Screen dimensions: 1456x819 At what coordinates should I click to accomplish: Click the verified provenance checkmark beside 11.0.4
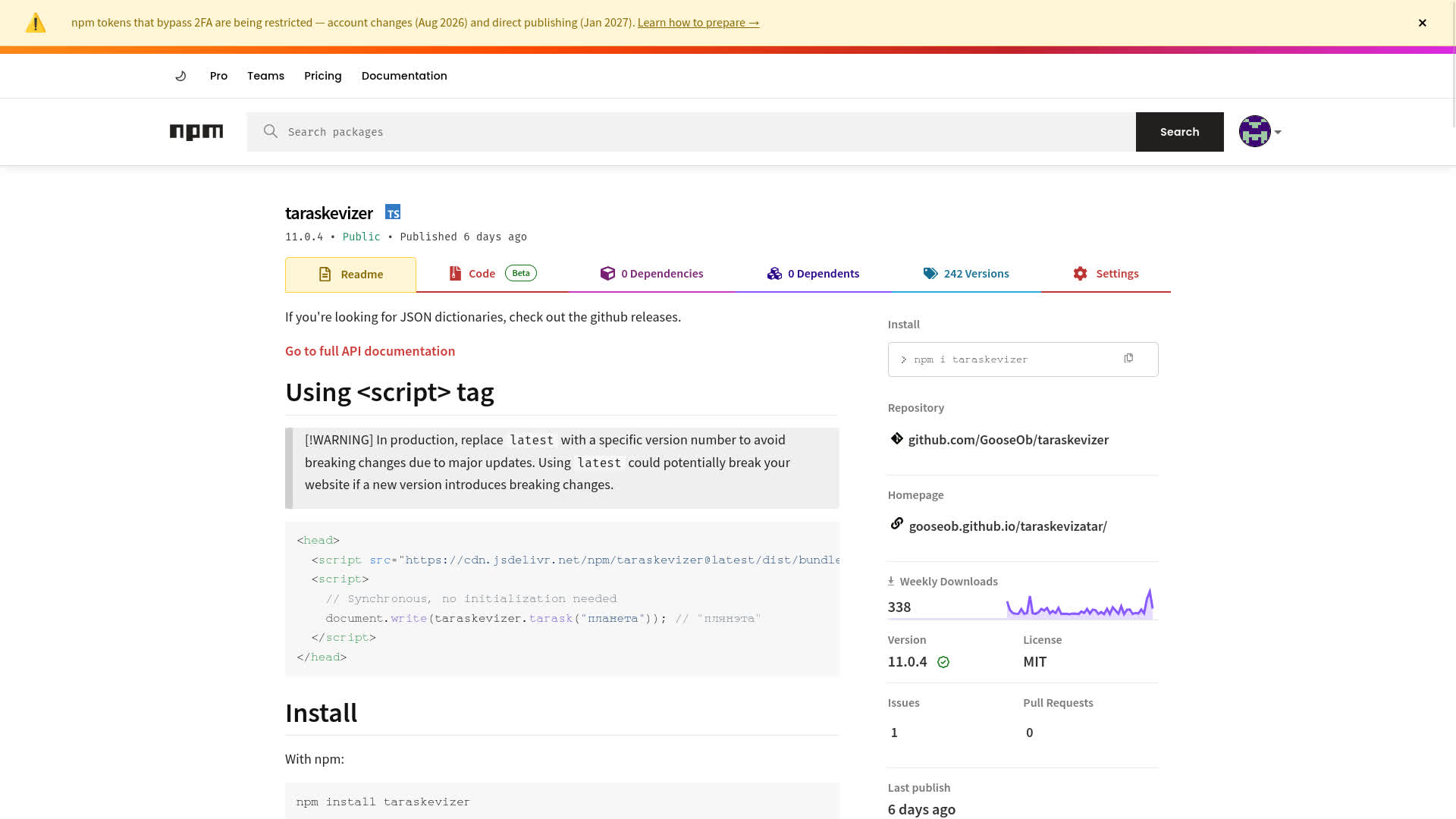pyautogui.click(x=943, y=662)
